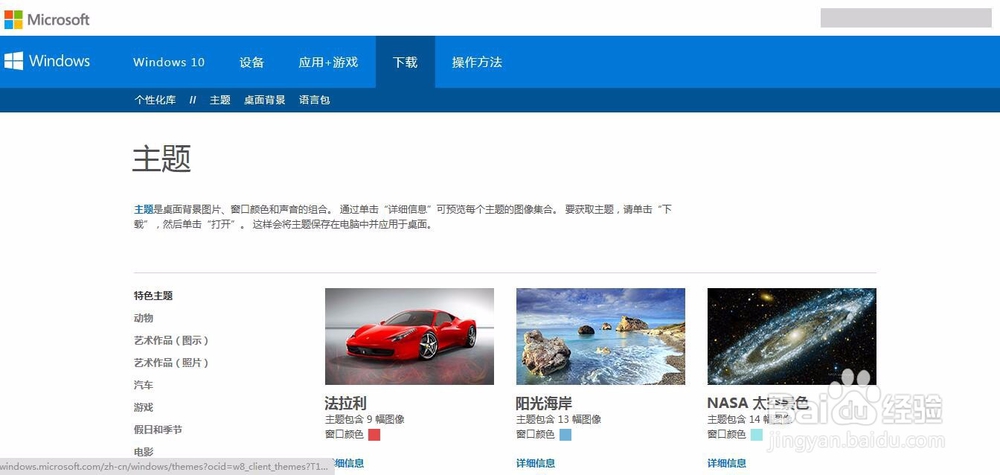Click text 主题包含 9 幅图像
This screenshot has width=1000, height=475.
[x=365, y=420]
